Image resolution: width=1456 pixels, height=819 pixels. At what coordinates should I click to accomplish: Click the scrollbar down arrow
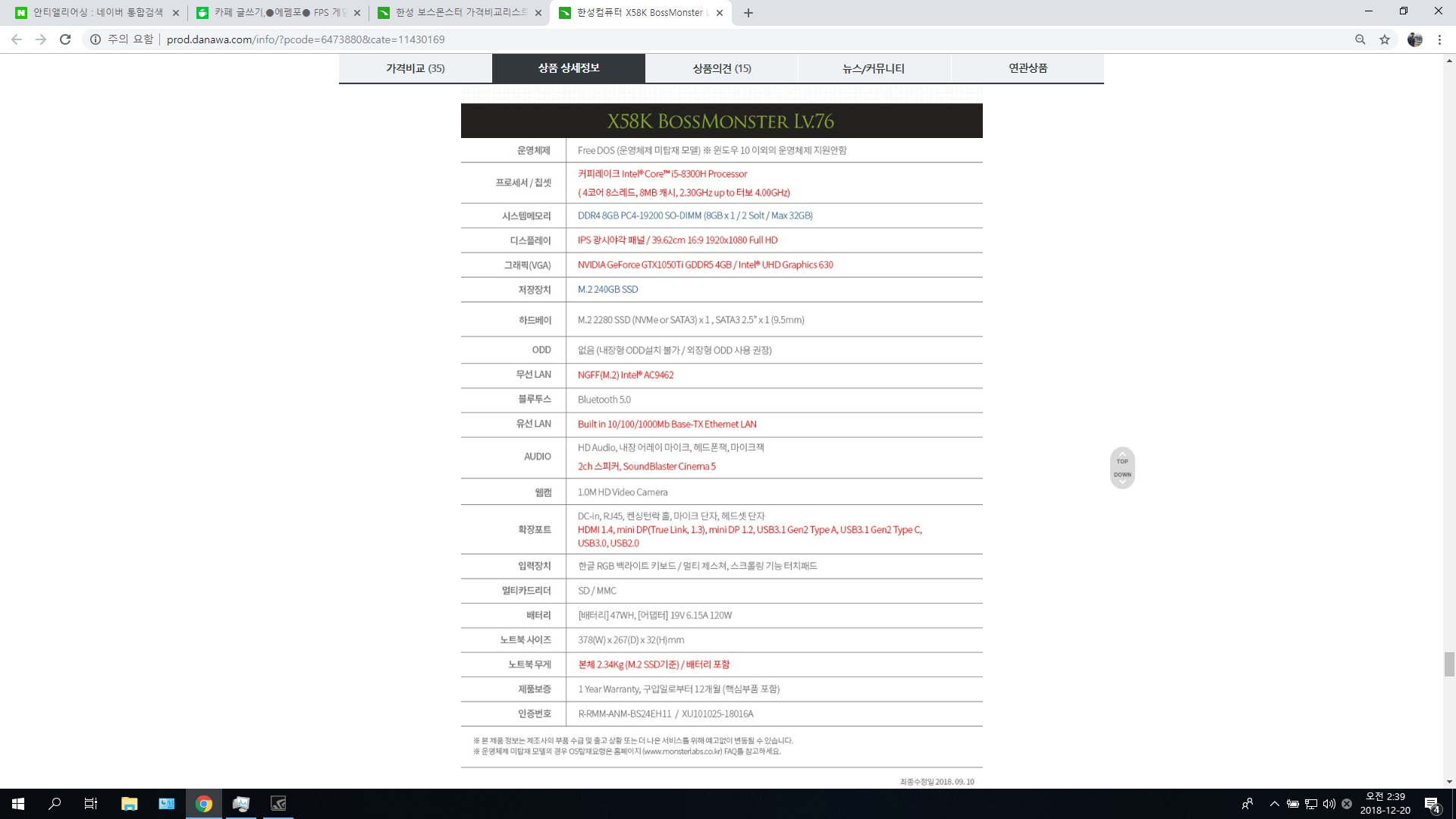(1449, 782)
